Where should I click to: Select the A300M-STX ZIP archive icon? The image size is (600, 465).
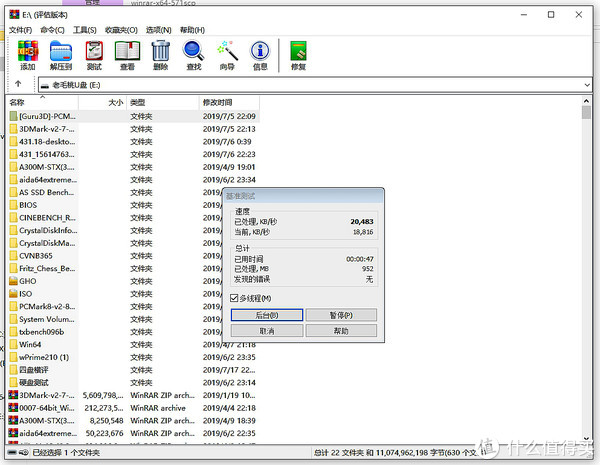13,420
